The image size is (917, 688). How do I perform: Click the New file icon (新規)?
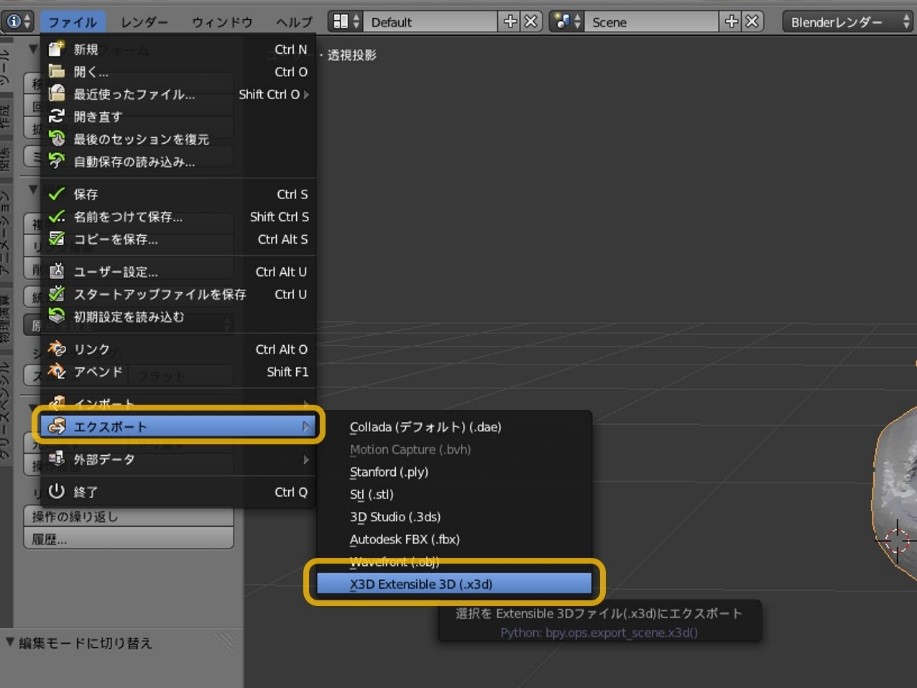[x=56, y=49]
